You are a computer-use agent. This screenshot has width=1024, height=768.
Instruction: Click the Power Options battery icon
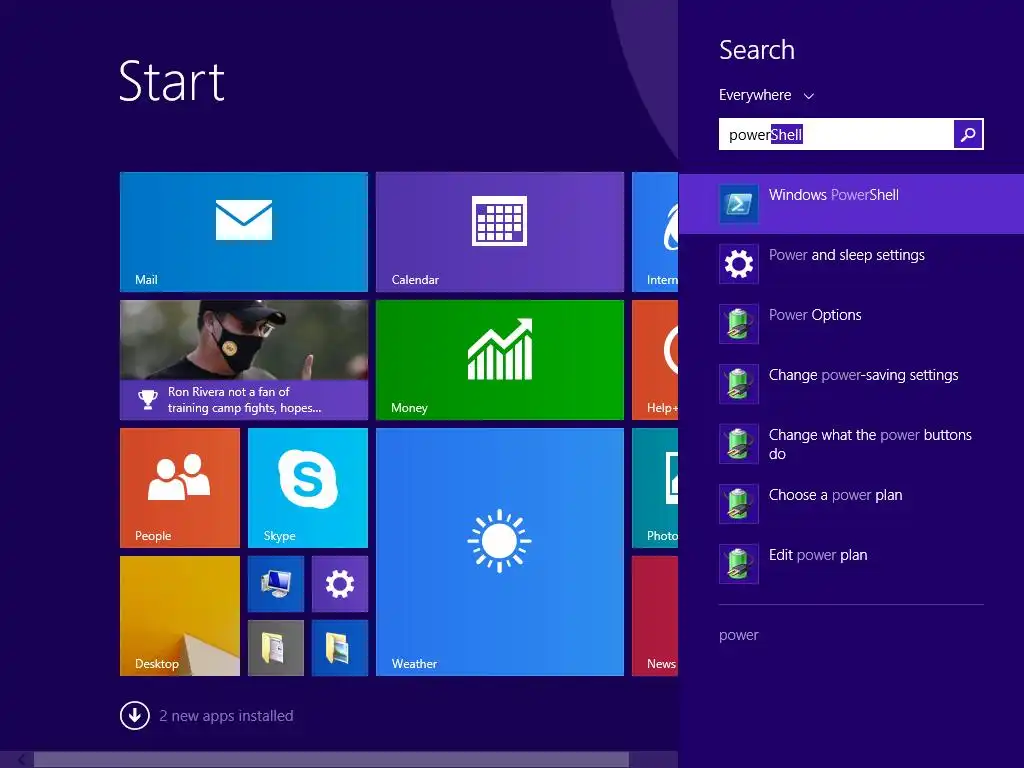tap(739, 324)
